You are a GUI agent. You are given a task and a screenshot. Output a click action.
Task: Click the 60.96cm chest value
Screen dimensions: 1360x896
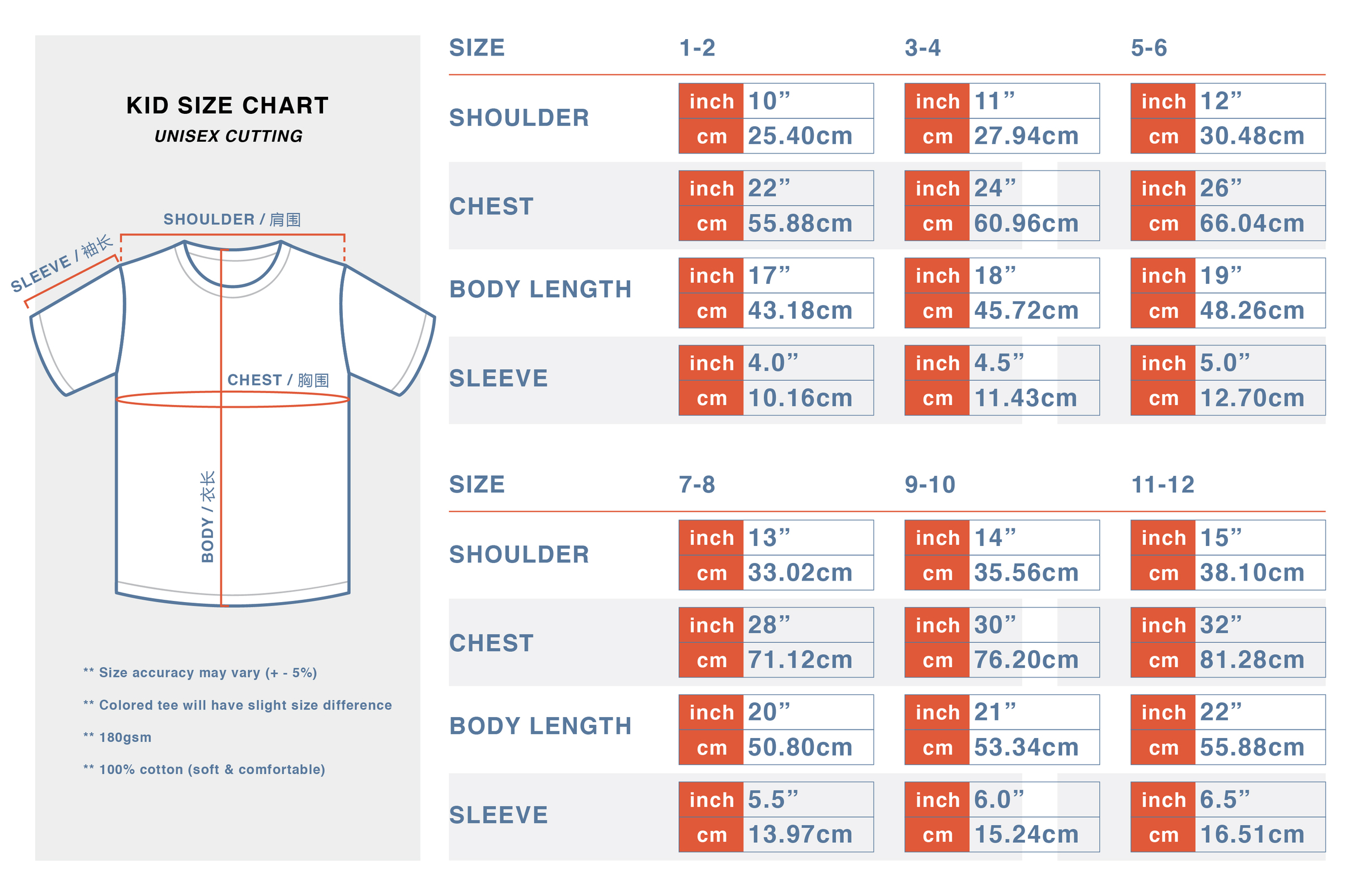point(1026,223)
